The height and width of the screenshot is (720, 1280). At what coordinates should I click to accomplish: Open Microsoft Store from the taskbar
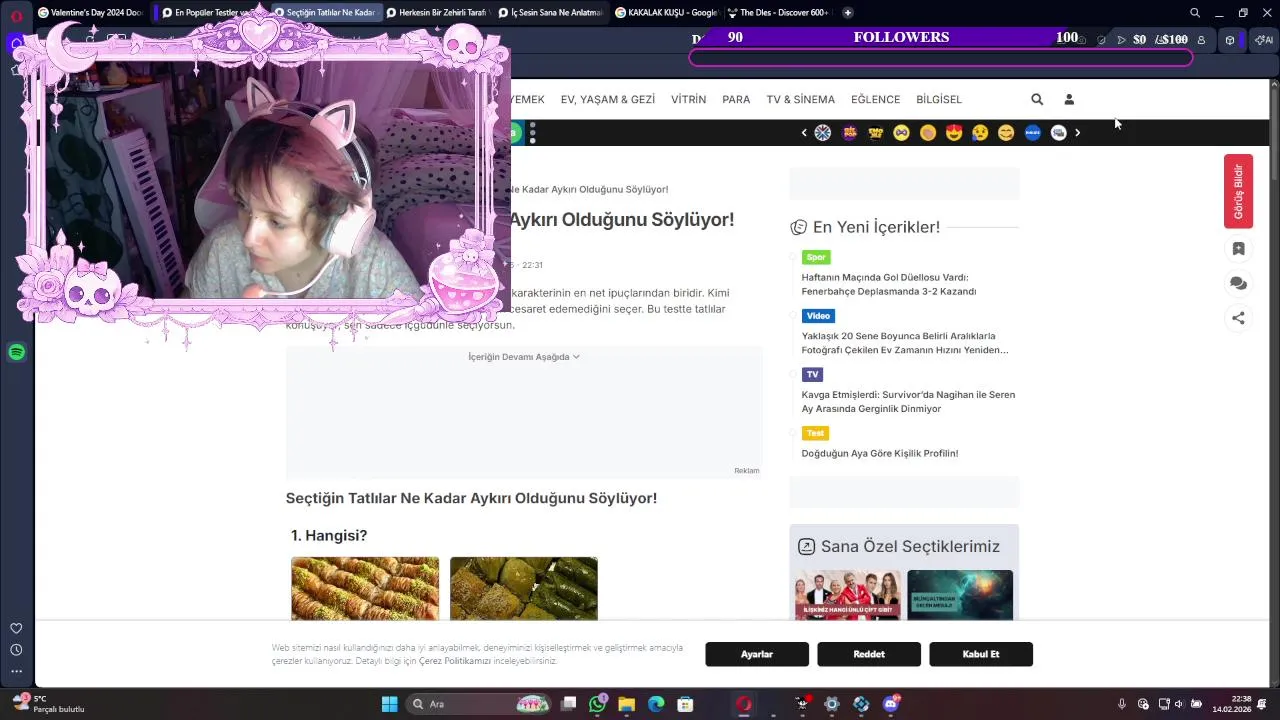point(685,704)
